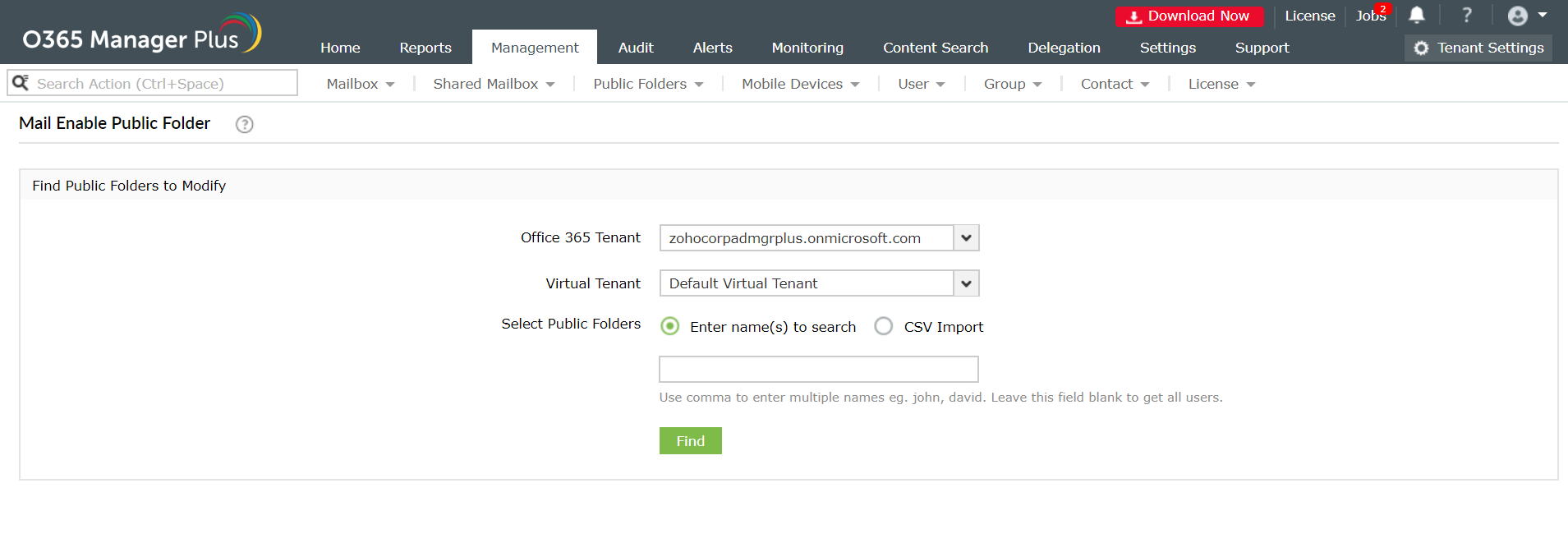Open the user account avatar menu
This screenshot has width=1568, height=552.
(x=1527, y=16)
